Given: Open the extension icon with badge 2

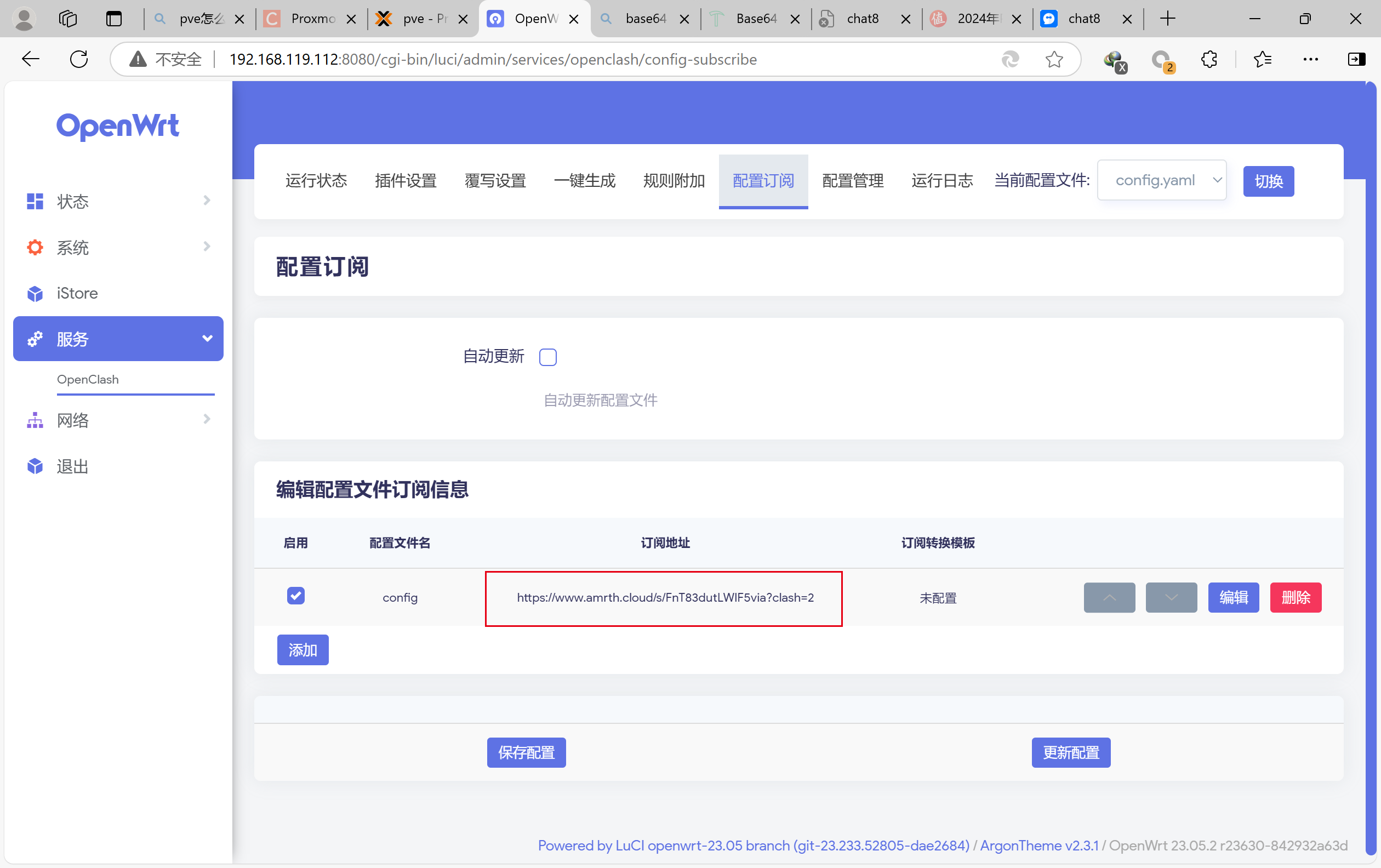Looking at the screenshot, I should click(1162, 60).
